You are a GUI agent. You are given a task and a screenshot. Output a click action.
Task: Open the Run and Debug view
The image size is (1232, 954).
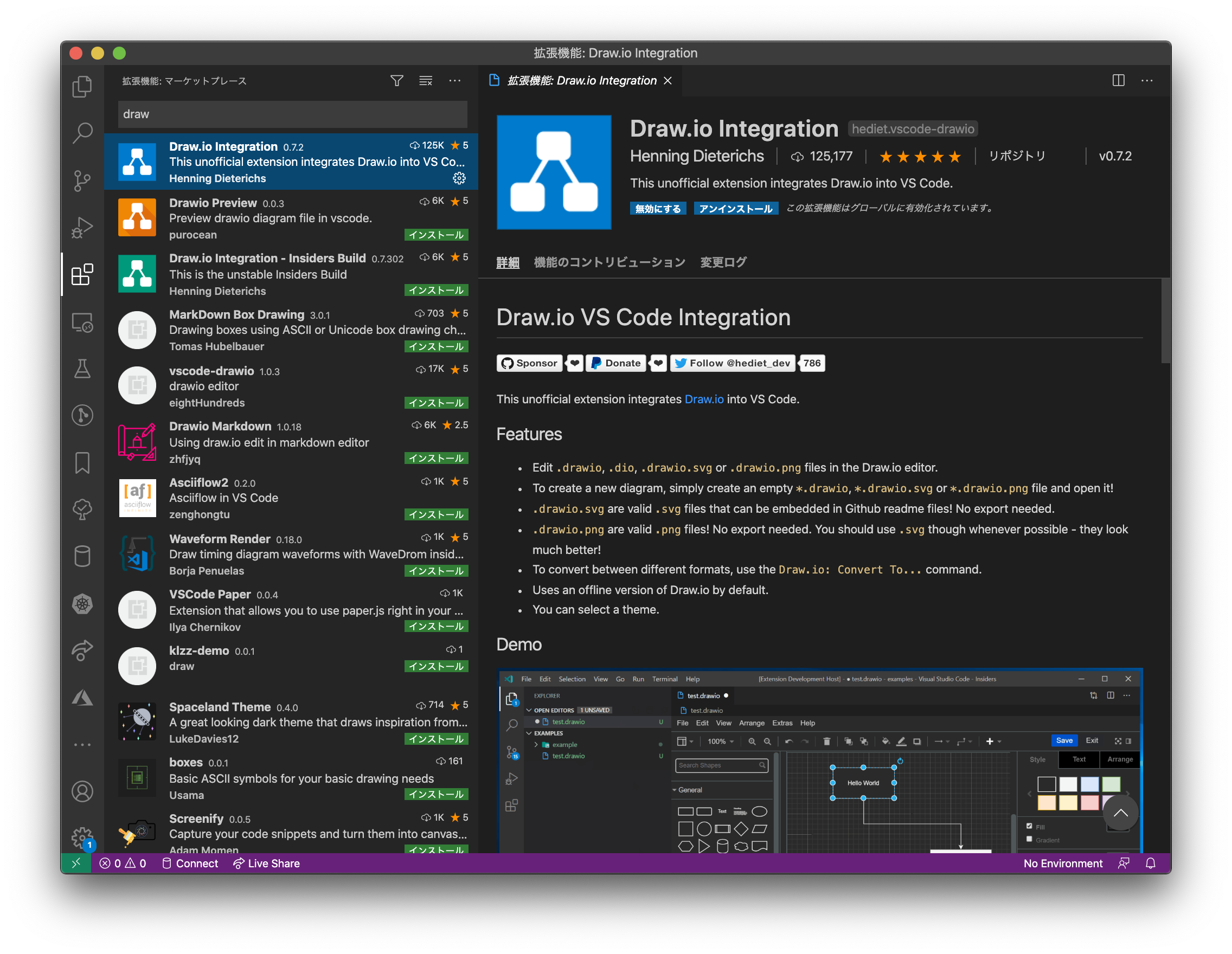82,227
